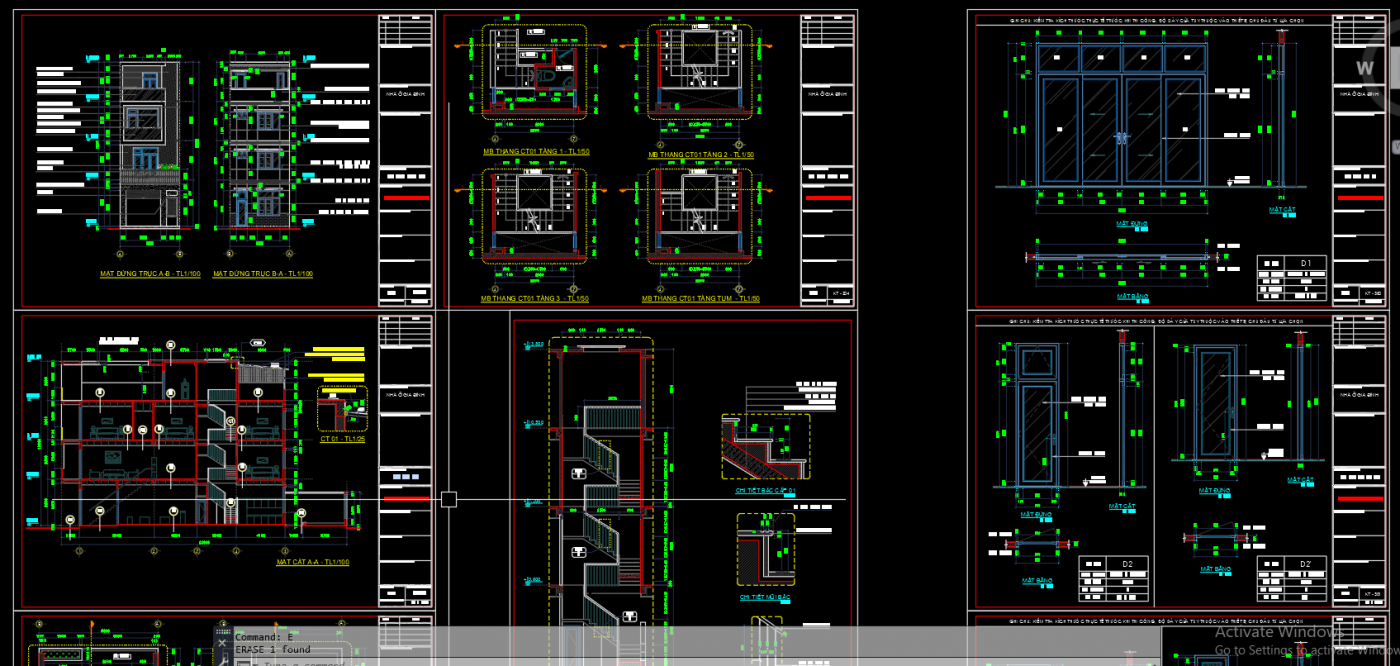
Task: Select the D1 door tag text
Action: click(1305, 263)
